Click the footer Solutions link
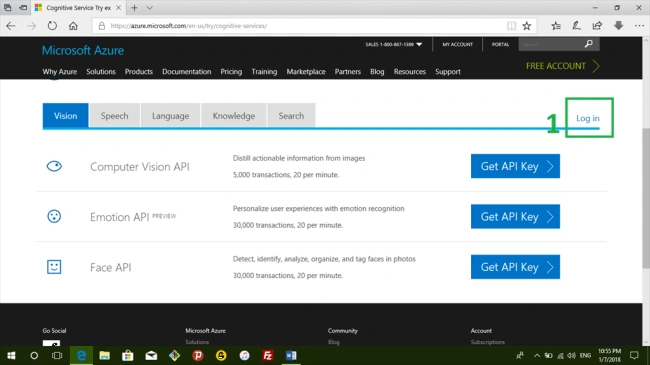 (197, 342)
